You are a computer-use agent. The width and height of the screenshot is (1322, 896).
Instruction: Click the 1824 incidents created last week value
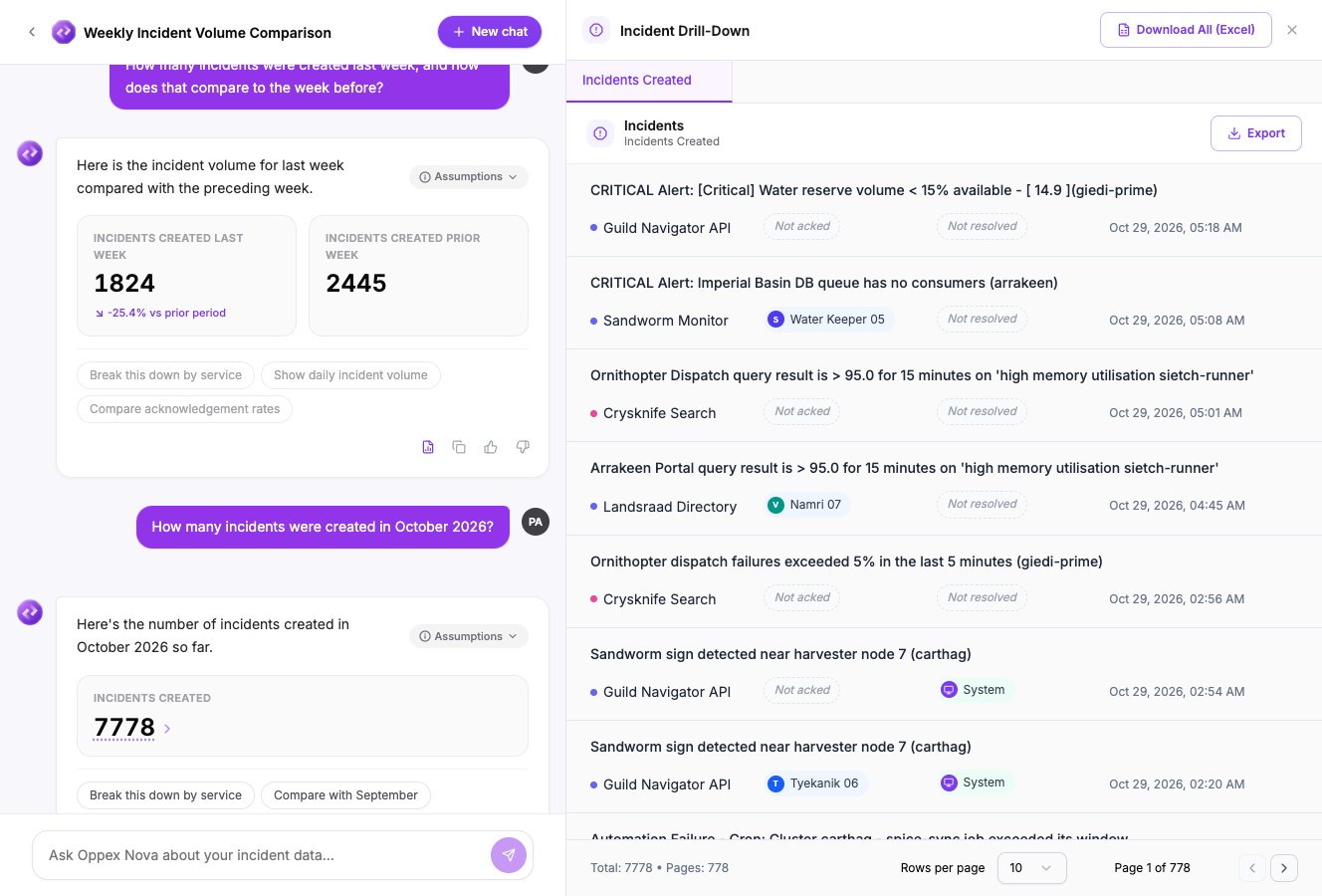point(124,284)
